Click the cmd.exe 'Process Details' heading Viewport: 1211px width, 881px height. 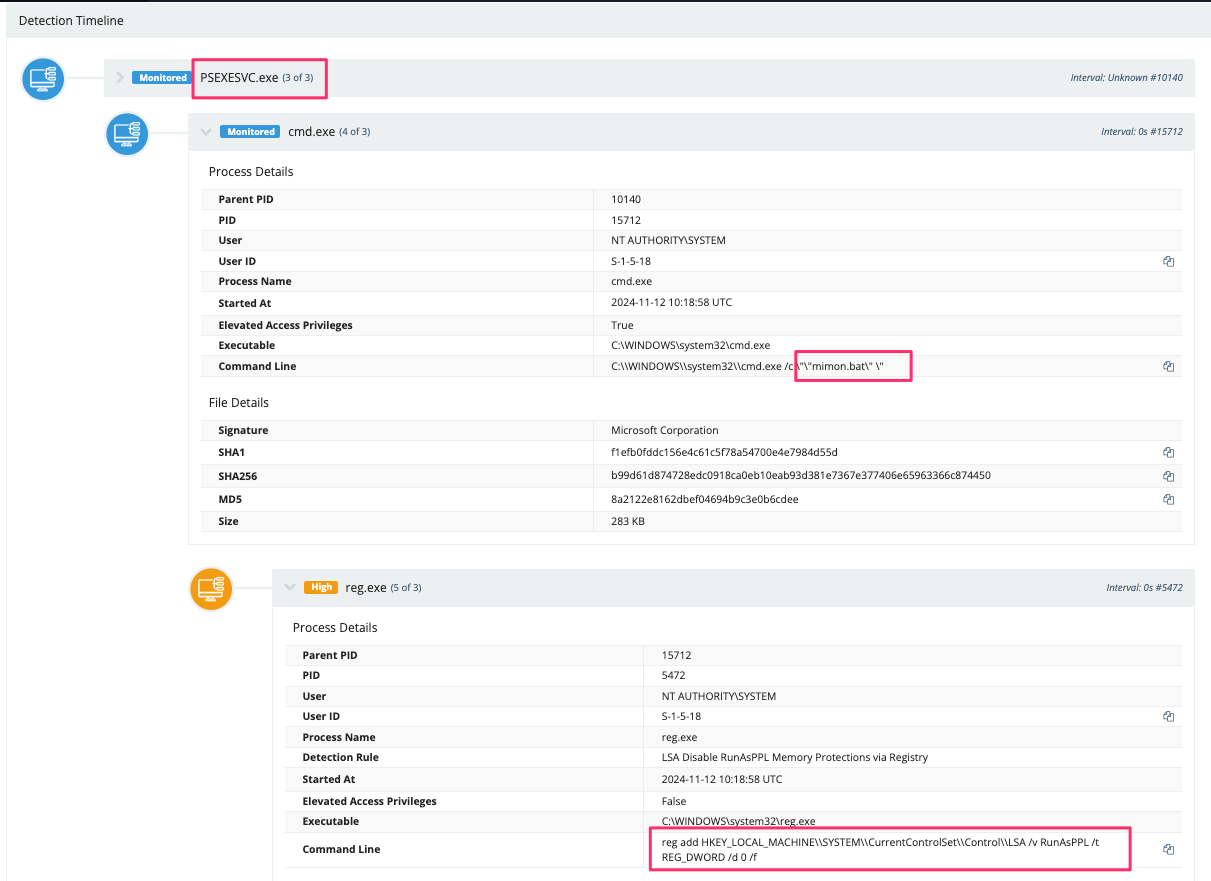pos(251,172)
